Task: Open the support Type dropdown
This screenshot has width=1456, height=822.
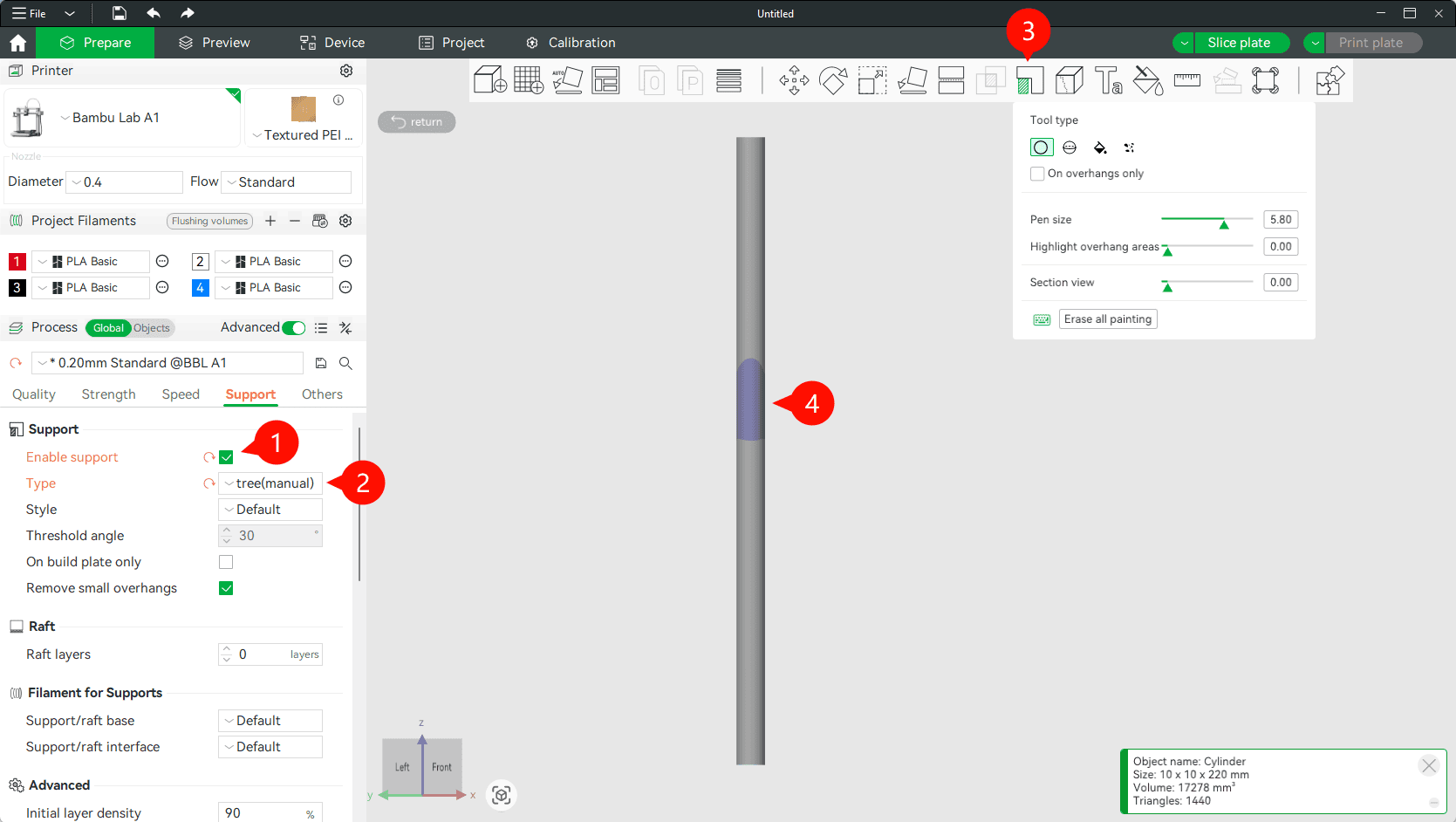Action: click(270, 483)
